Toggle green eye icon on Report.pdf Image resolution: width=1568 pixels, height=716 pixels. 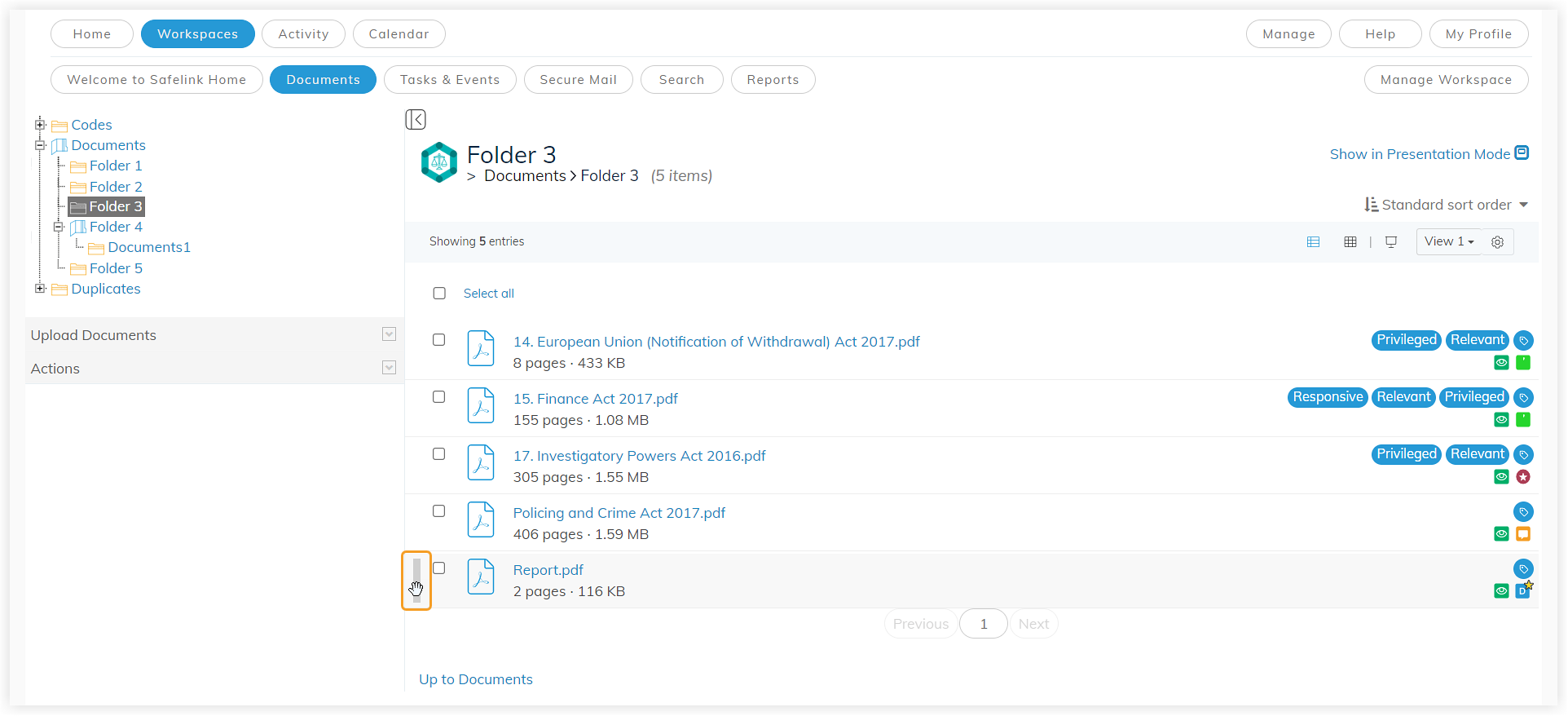click(x=1501, y=591)
